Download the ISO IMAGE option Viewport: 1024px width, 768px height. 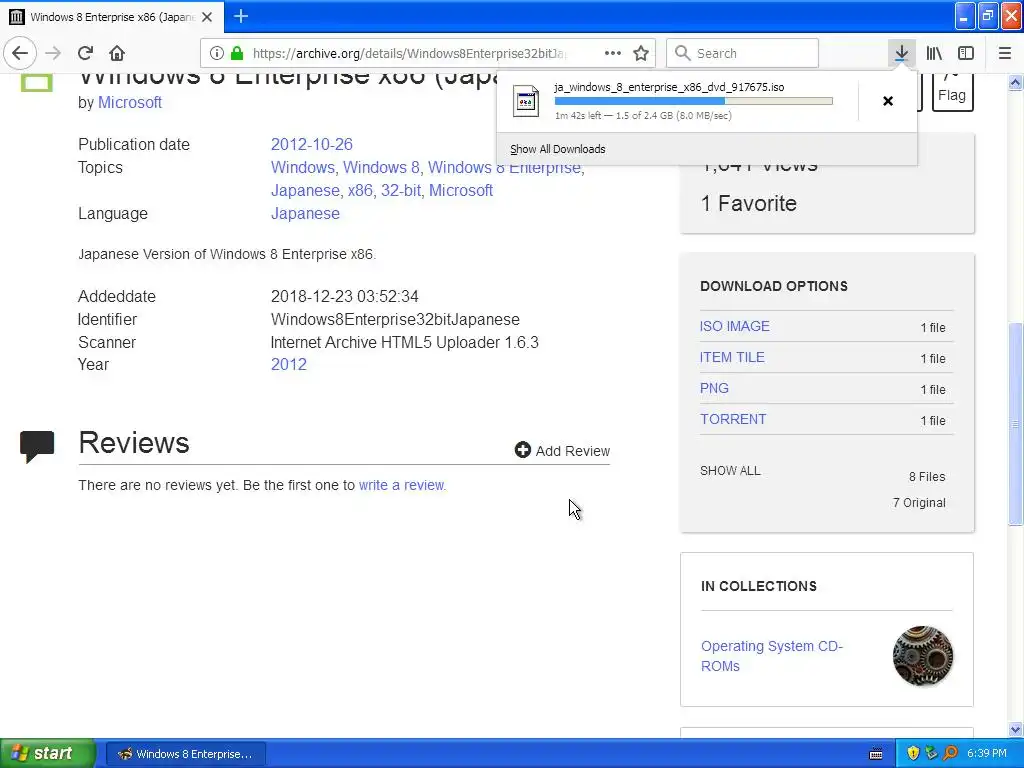point(735,326)
